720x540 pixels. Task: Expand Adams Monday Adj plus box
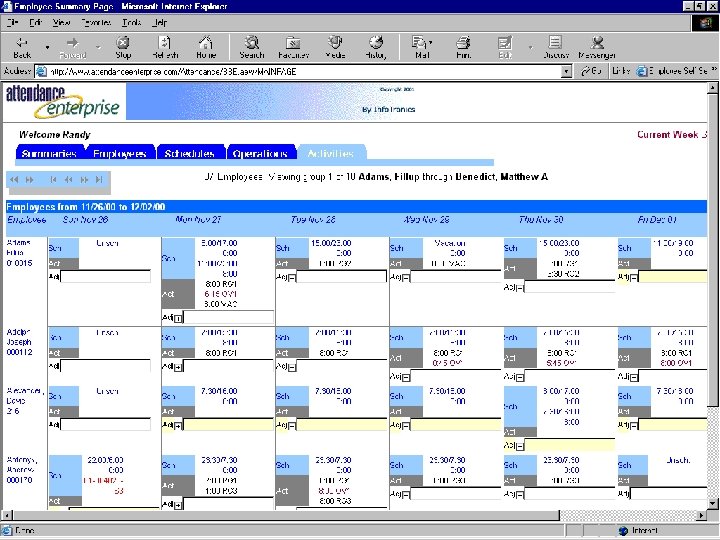179,317
